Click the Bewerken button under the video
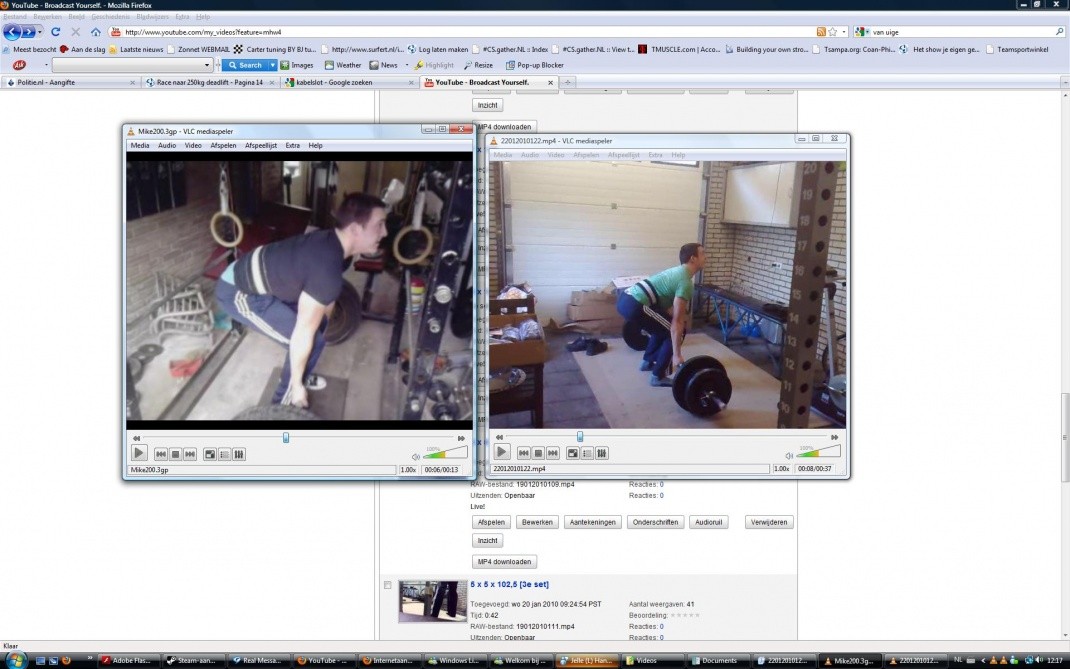This screenshot has width=1070, height=669. click(x=537, y=522)
